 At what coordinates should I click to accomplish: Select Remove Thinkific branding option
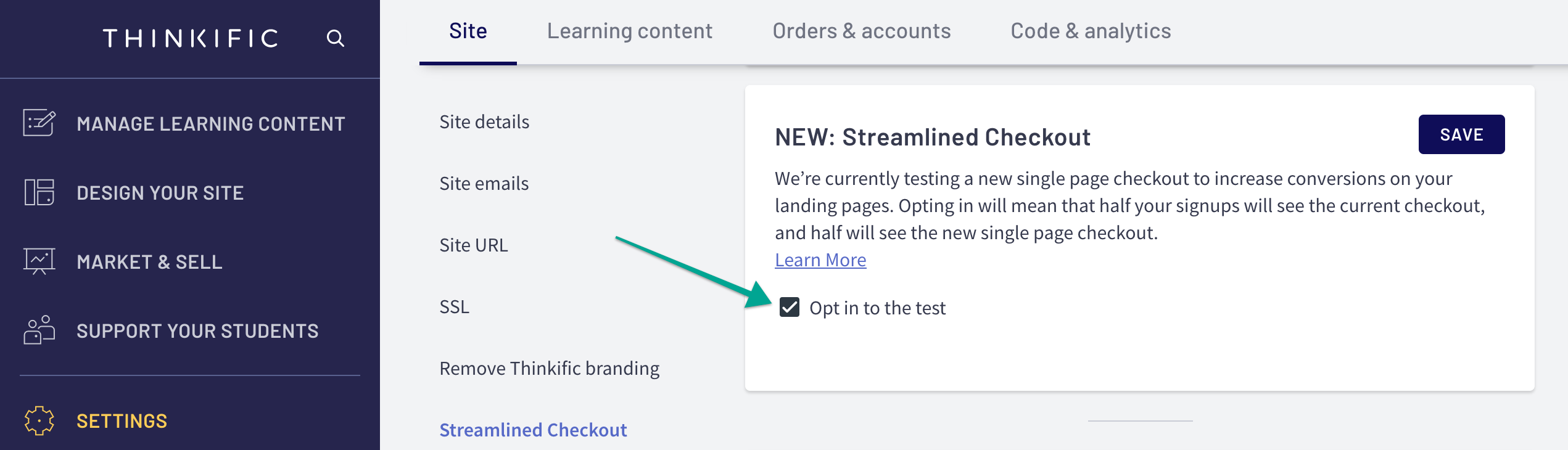click(x=550, y=369)
